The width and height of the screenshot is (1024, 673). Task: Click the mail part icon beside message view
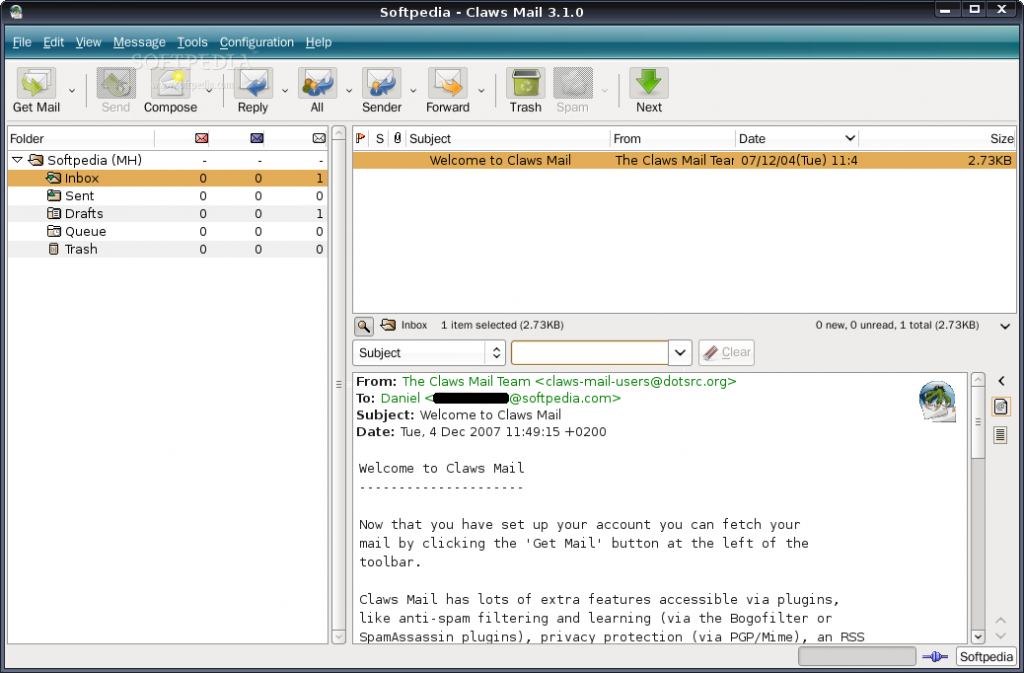point(1000,407)
